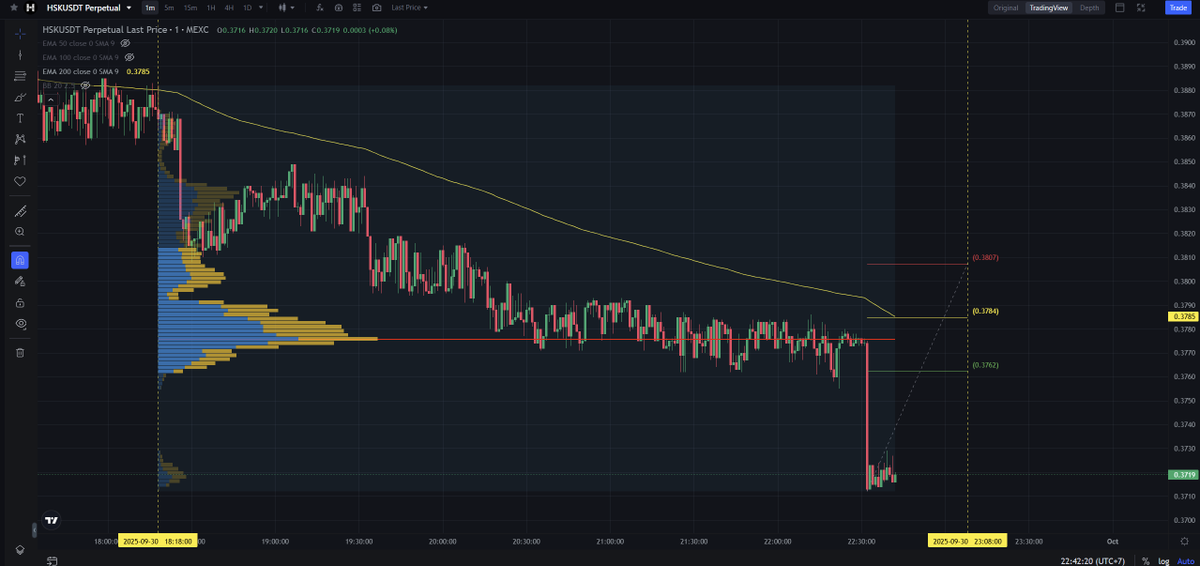
Task: Select the 1m timeframe
Action: [x=150, y=7]
